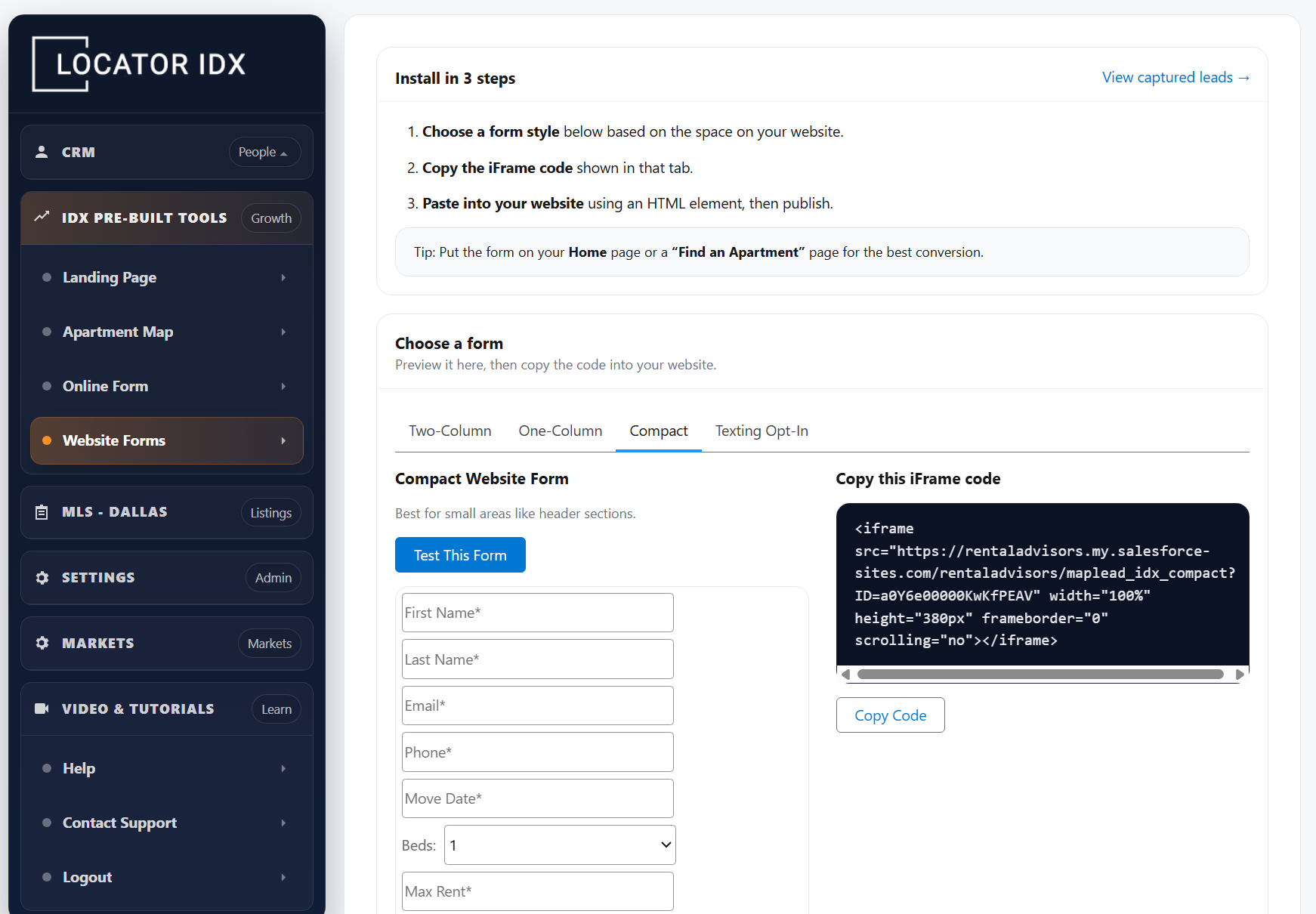Screen dimensions: 1316x914
Task: Expand the Help chevron
Action: tap(283, 768)
